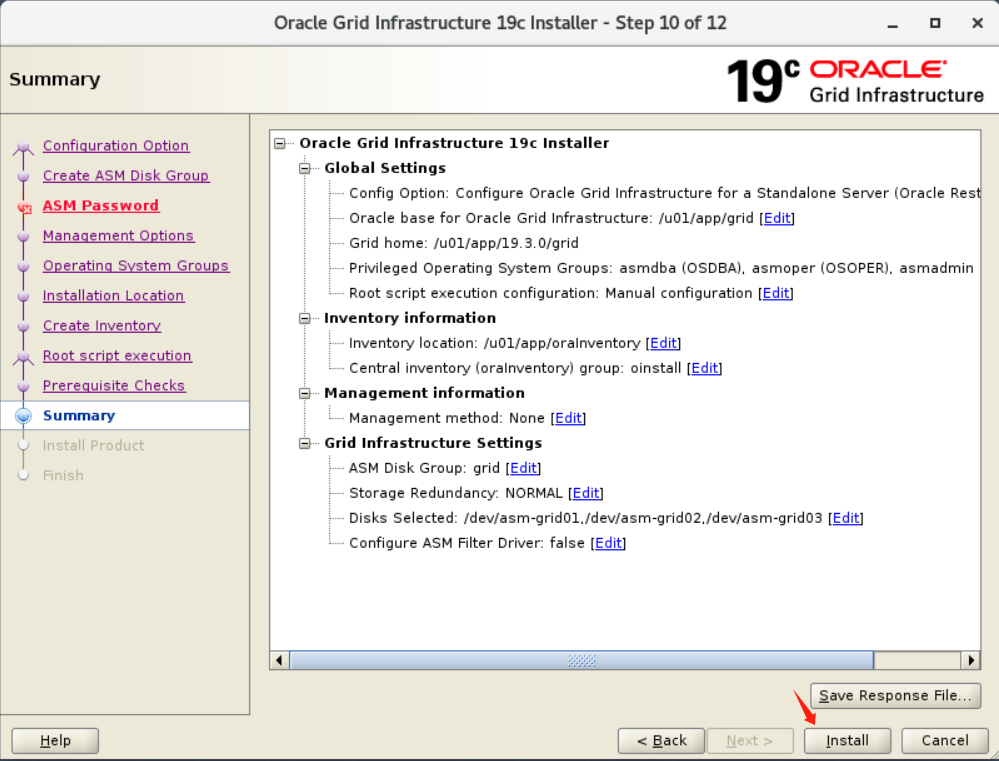Click the Installation Location step bullet
This screenshot has width=999, height=761.
24,296
